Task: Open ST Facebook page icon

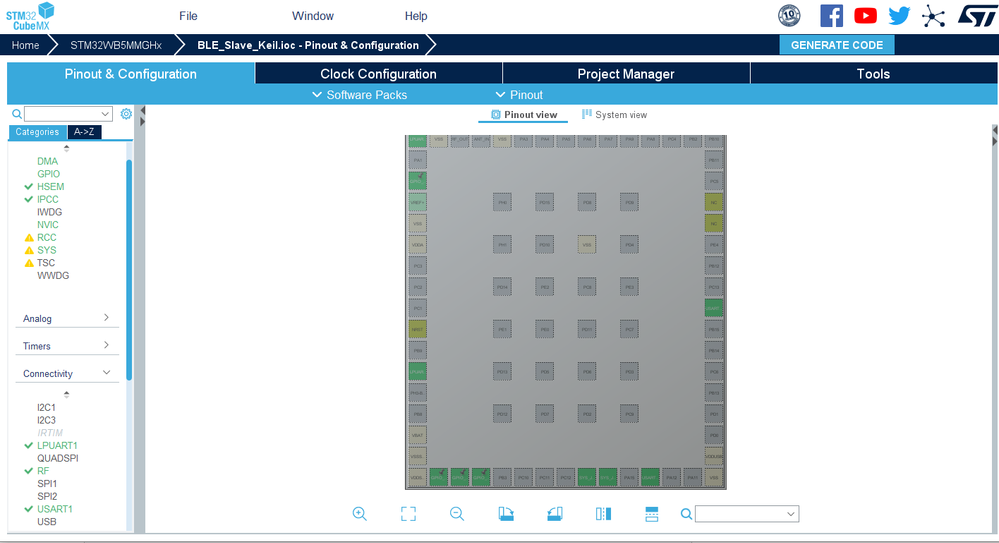Action: [x=831, y=16]
